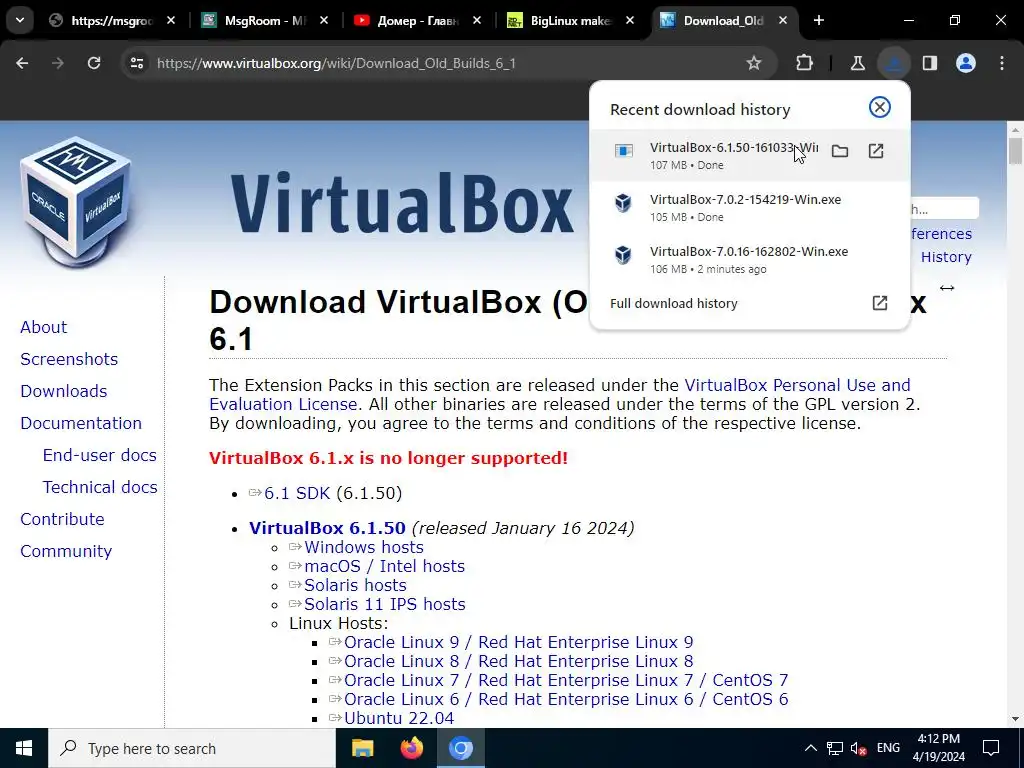The height and width of the screenshot is (768, 1024).
Task: Click the VirtualBox cube logo
Action: [76, 201]
